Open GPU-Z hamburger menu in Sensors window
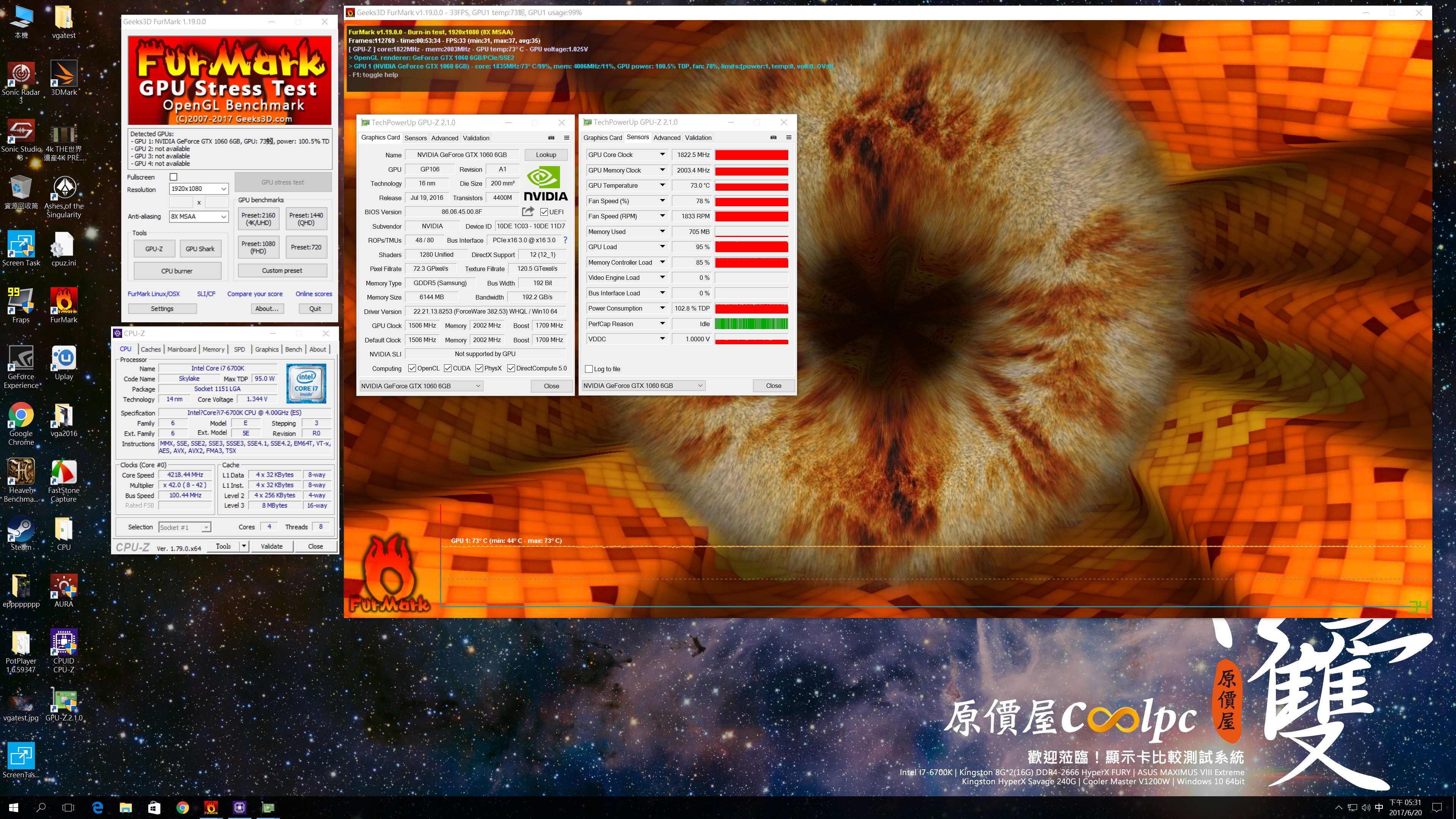 click(x=789, y=137)
